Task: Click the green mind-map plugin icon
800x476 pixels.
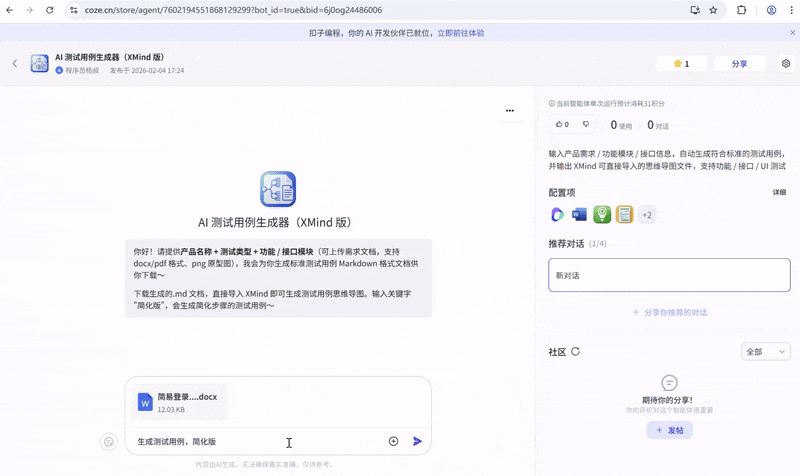Action: click(602, 215)
